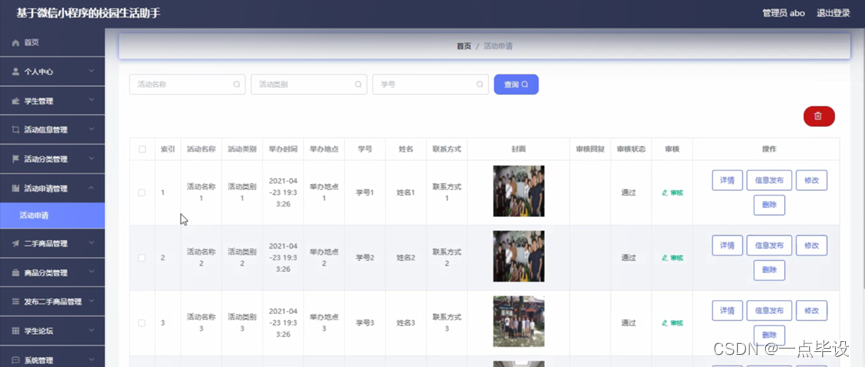Click the 信息发布 button in row 2
The height and width of the screenshot is (367, 865).
pos(769,246)
